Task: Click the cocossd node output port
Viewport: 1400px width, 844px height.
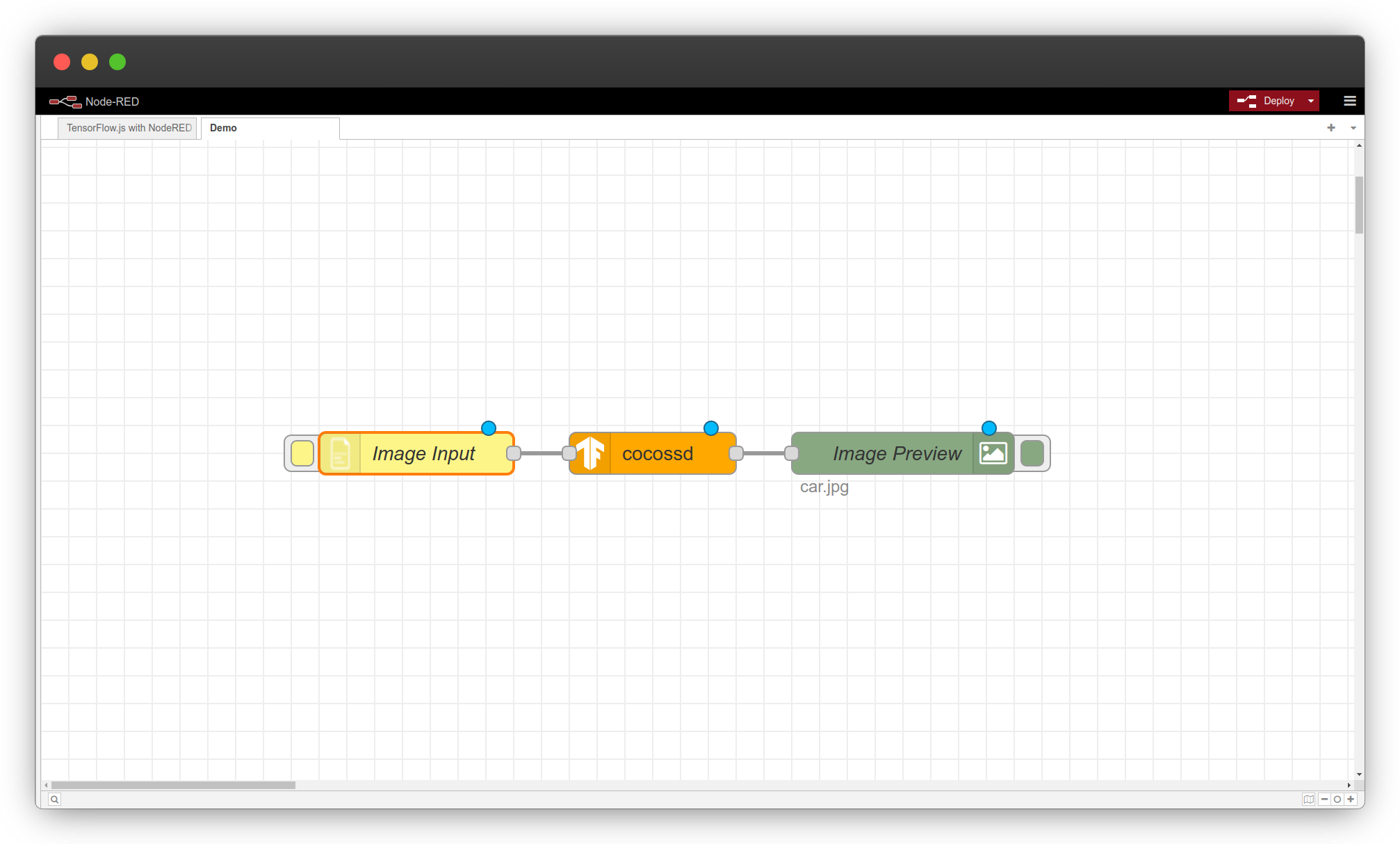Action: [736, 453]
